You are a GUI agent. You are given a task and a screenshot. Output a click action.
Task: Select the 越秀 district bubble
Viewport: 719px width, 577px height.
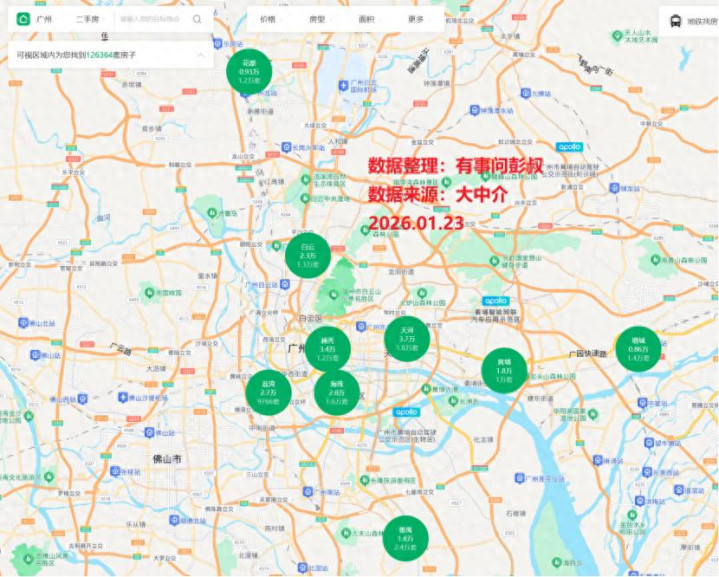click(x=327, y=349)
